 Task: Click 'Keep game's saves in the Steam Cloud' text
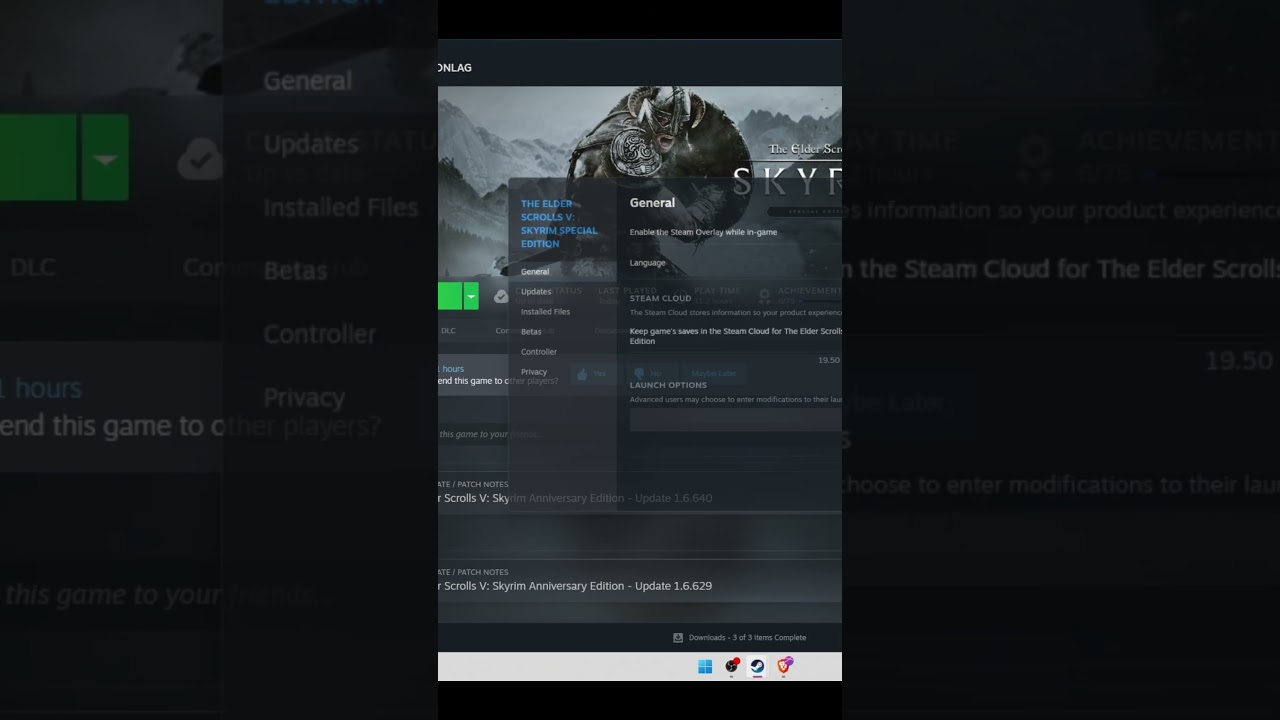pos(735,336)
